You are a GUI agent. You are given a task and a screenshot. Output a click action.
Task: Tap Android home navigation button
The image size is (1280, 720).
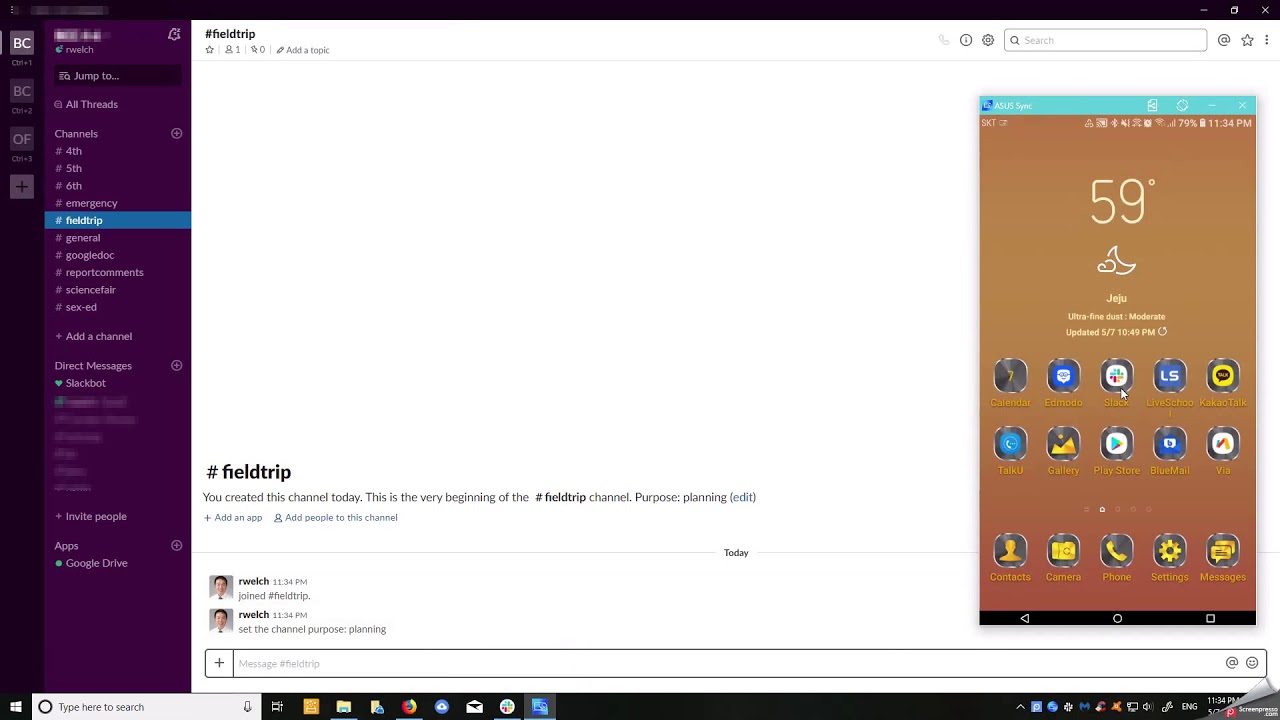pos(1118,619)
